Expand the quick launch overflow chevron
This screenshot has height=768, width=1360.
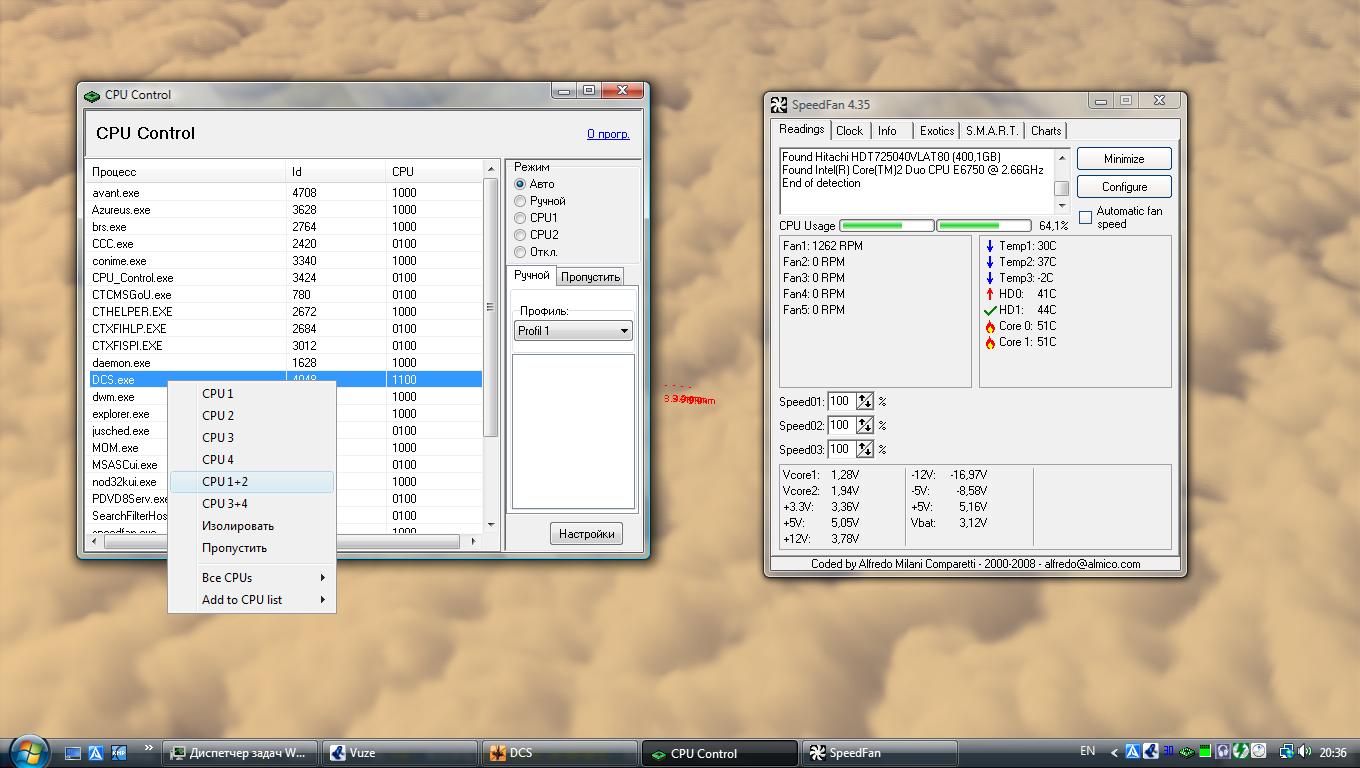pos(149,747)
